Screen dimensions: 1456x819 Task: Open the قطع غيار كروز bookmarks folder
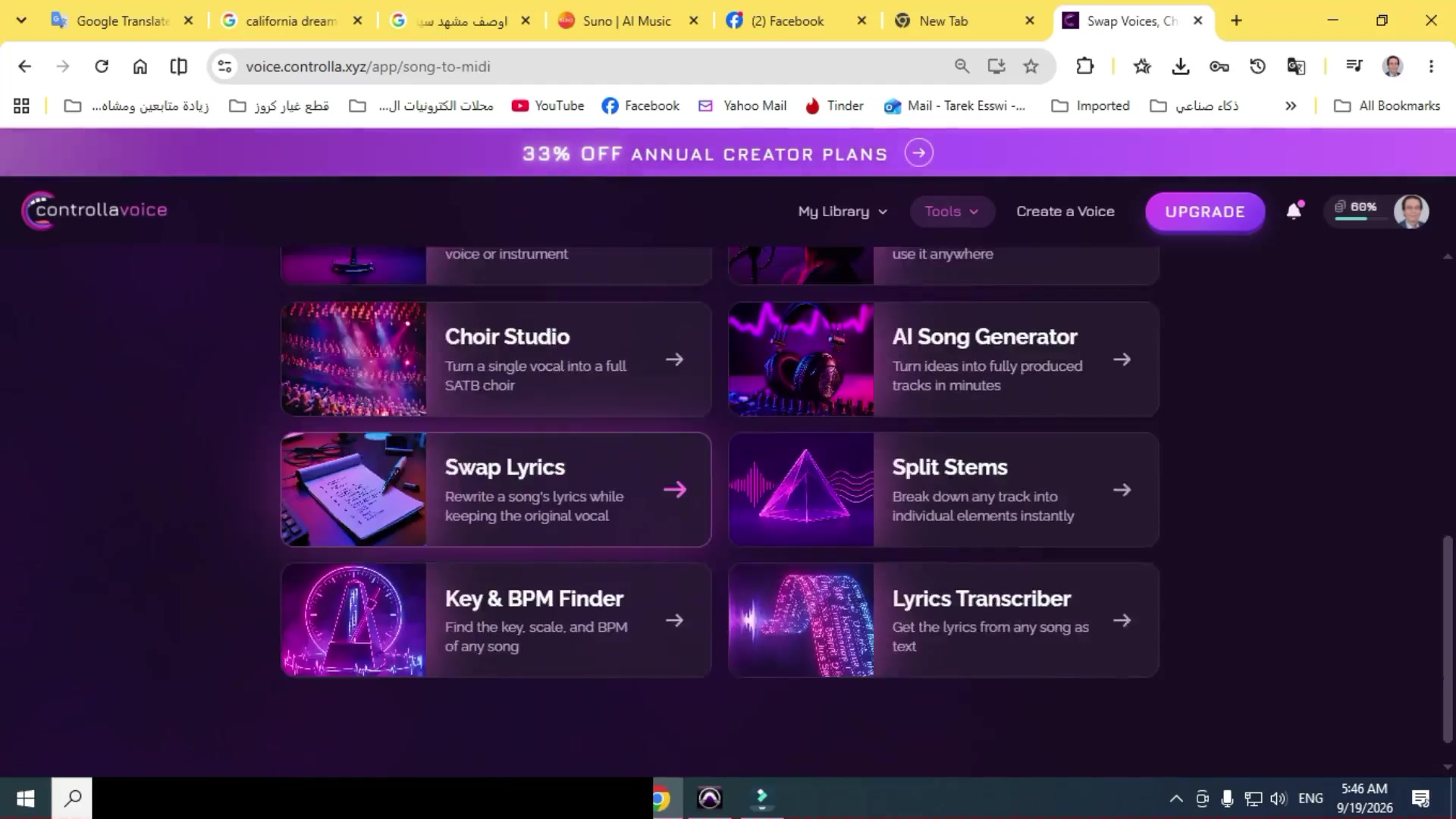point(279,106)
